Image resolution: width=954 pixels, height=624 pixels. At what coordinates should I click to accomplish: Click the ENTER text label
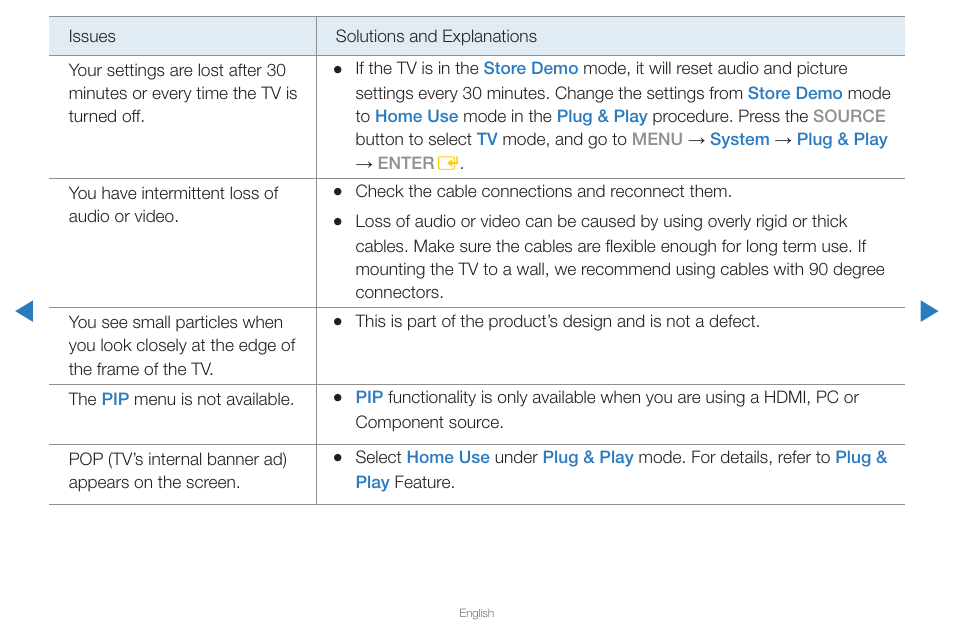click(406, 163)
